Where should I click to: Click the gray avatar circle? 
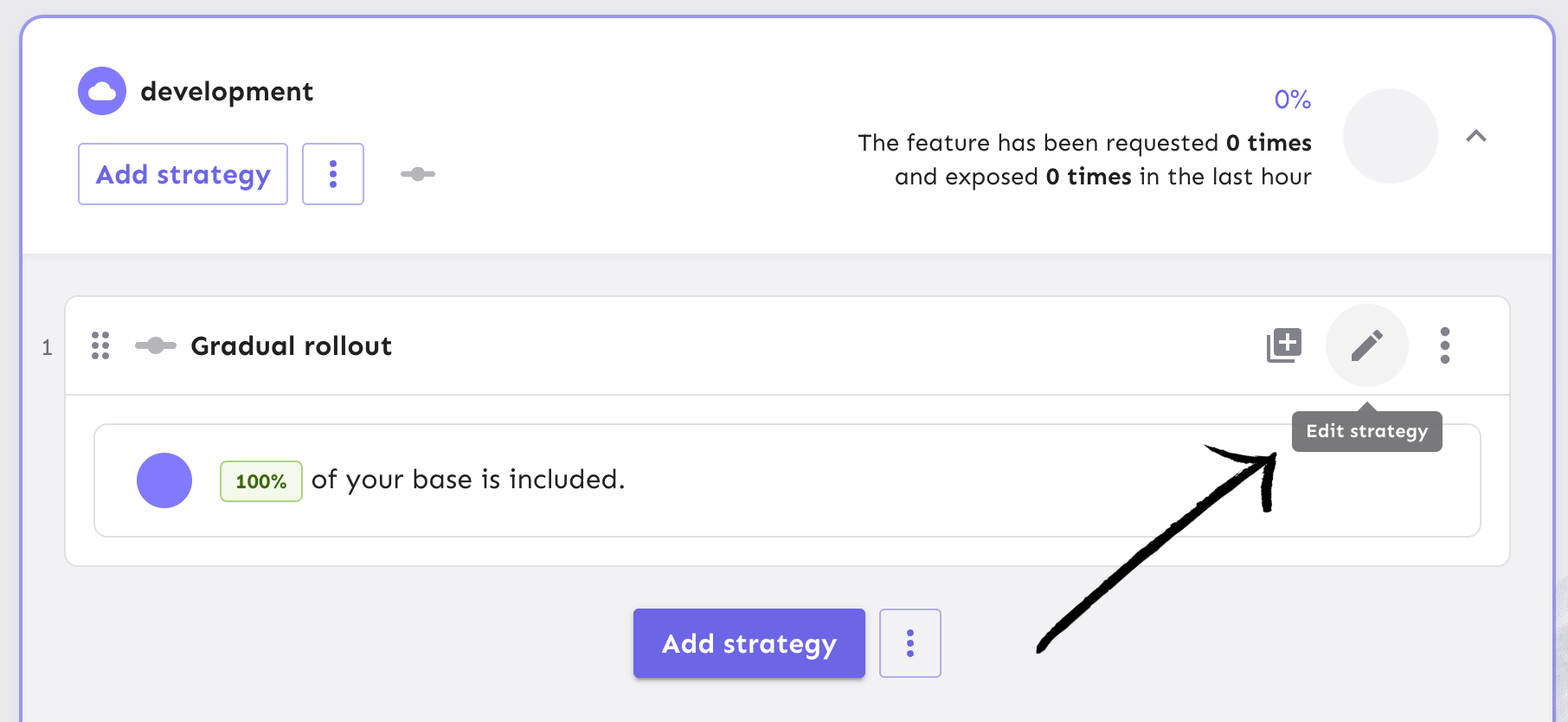1389,136
